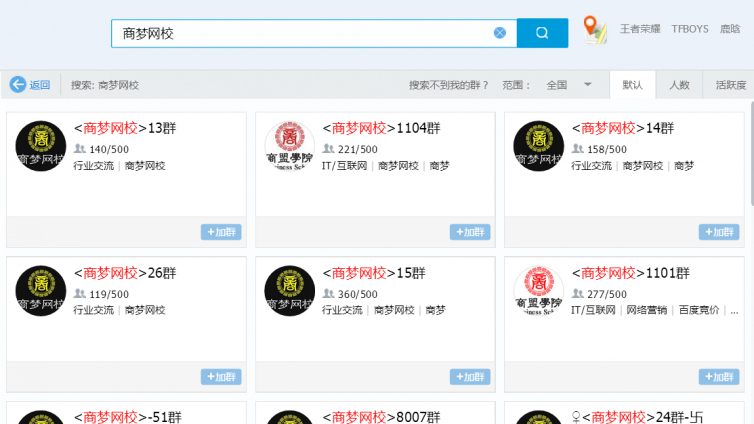The image size is (754, 424).
Task: Click 百度竞价 tag on 1101群
Action: tap(699, 310)
